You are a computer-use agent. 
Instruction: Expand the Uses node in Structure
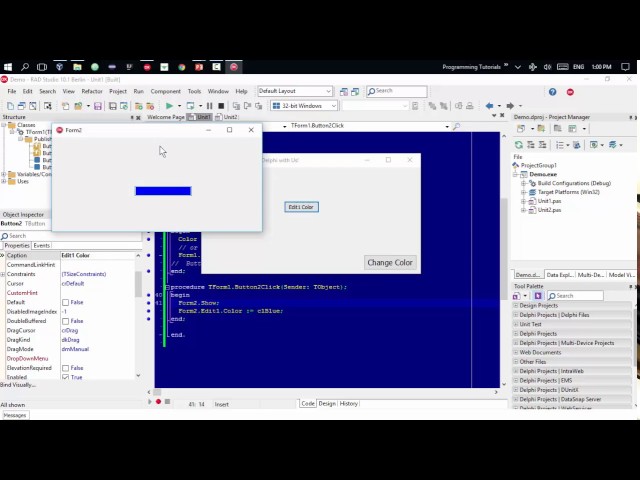click(4, 182)
